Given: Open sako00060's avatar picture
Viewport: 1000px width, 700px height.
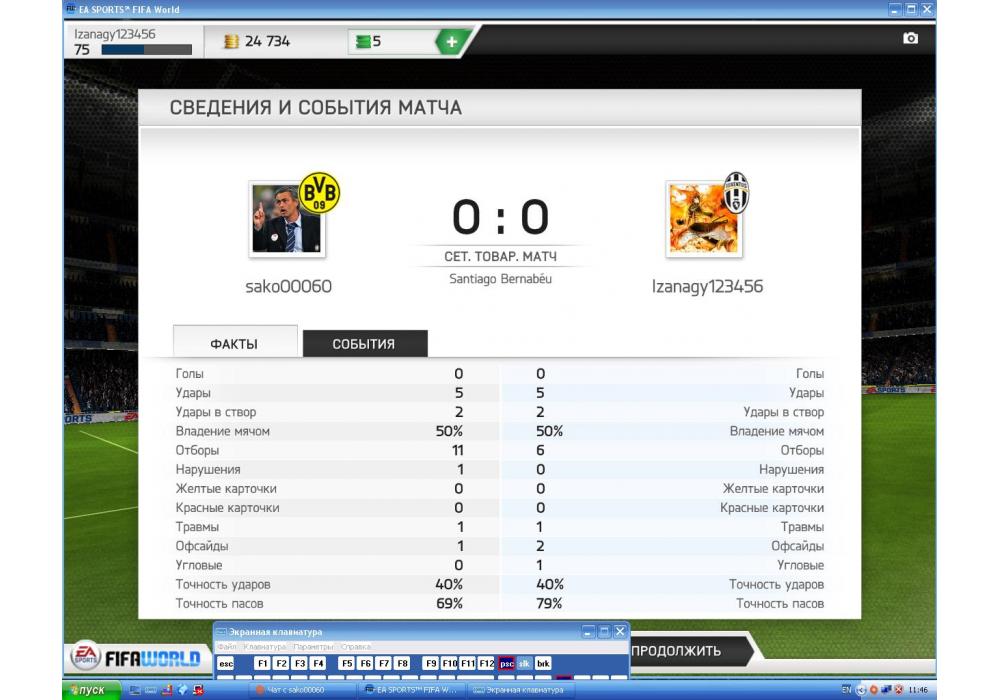Looking at the screenshot, I should [286, 219].
